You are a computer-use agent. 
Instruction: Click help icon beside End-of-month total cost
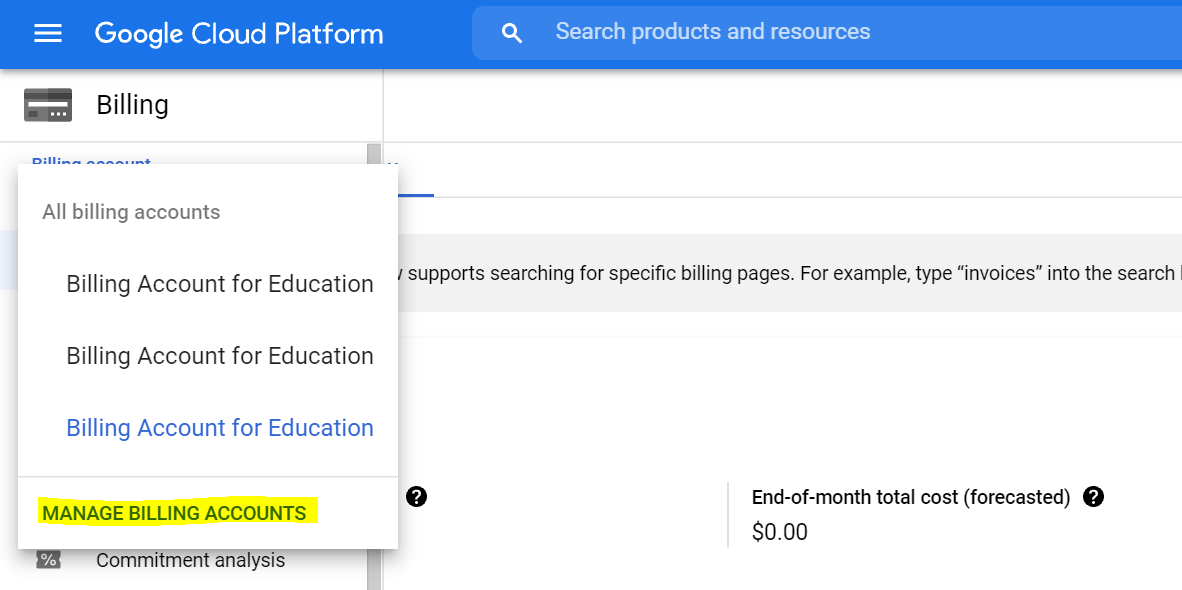pyautogui.click(x=1093, y=497)
